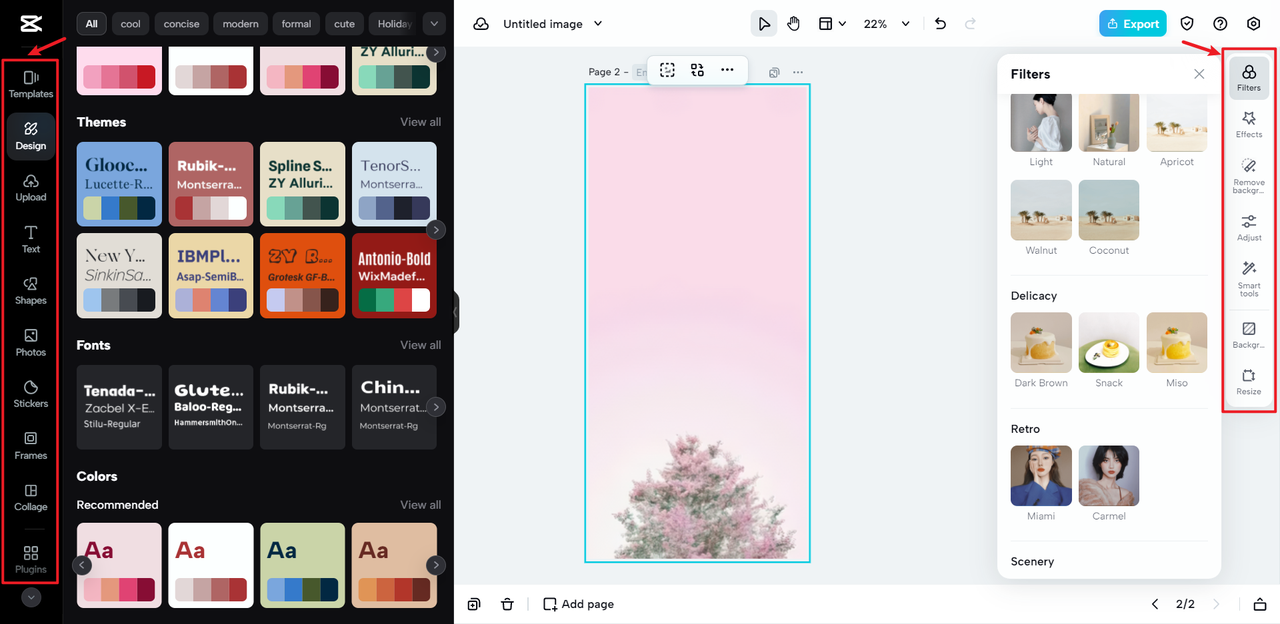Delete the page using trash icon

[x=507, y=604]
